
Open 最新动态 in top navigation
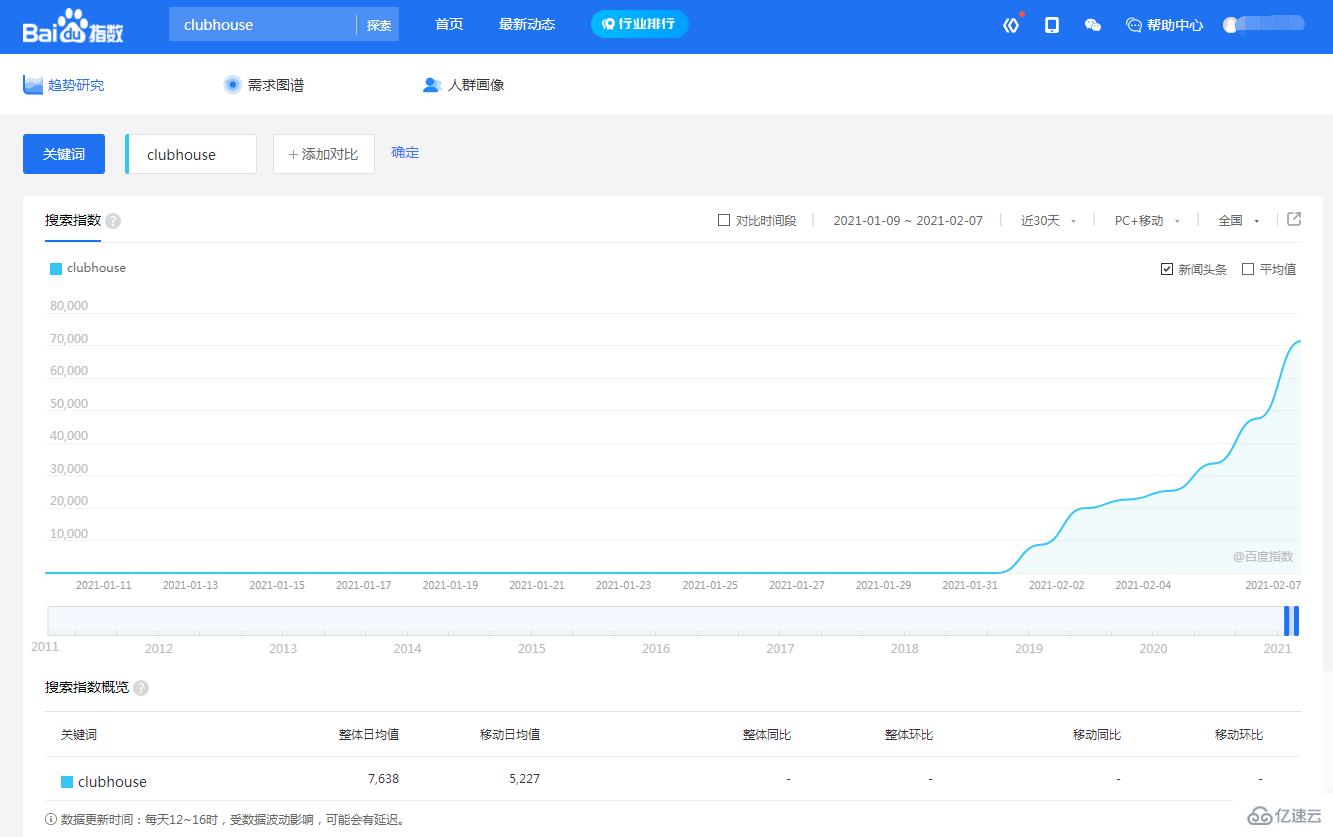pyautogui.click(x=527, y=24)
